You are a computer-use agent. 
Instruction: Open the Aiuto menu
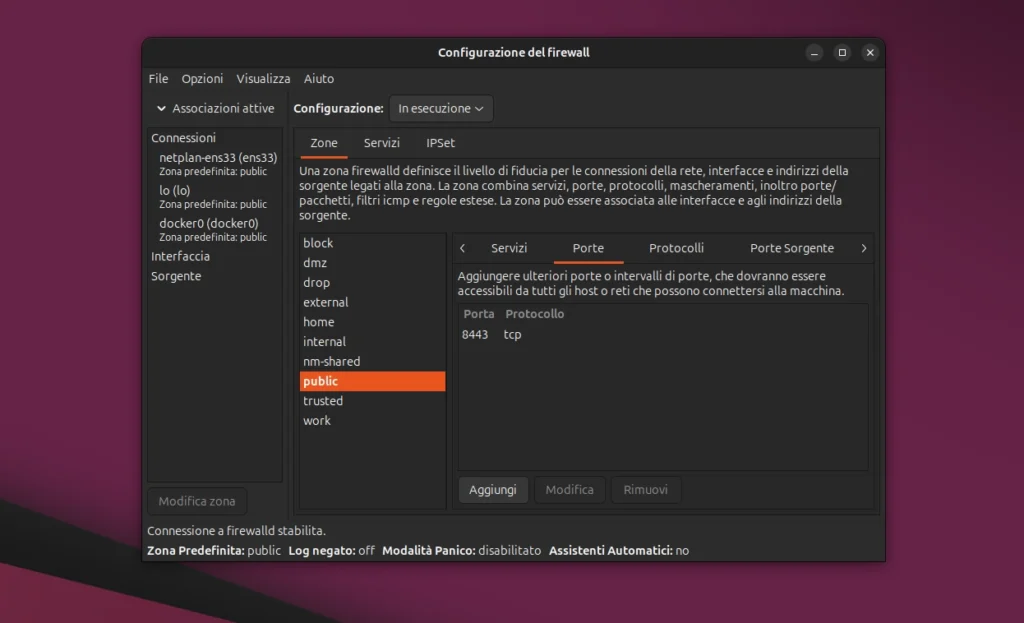click(319, 78)
